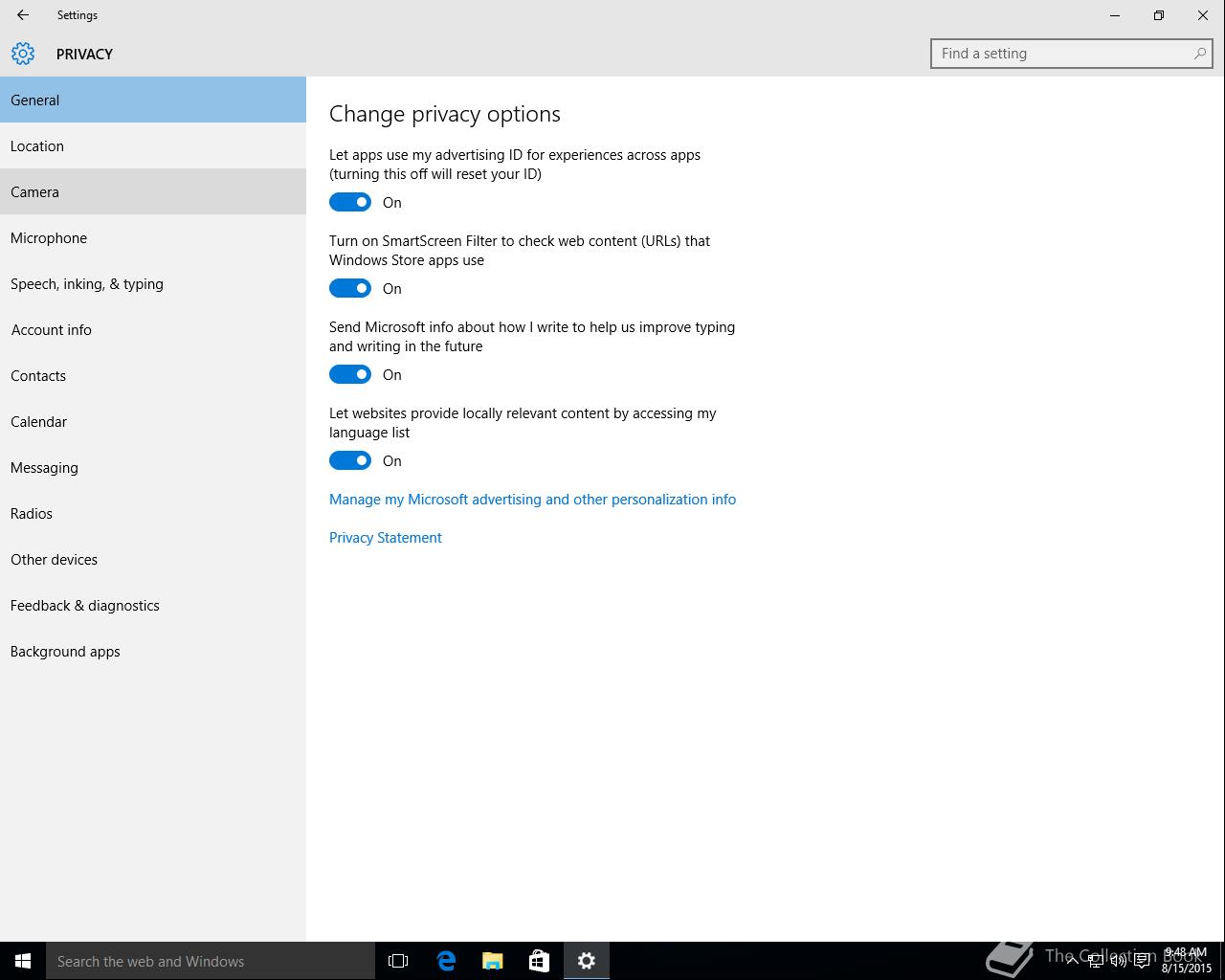Open Account info privacy settings
This screenshot has height=980, width=1225.
click(153, 329)
